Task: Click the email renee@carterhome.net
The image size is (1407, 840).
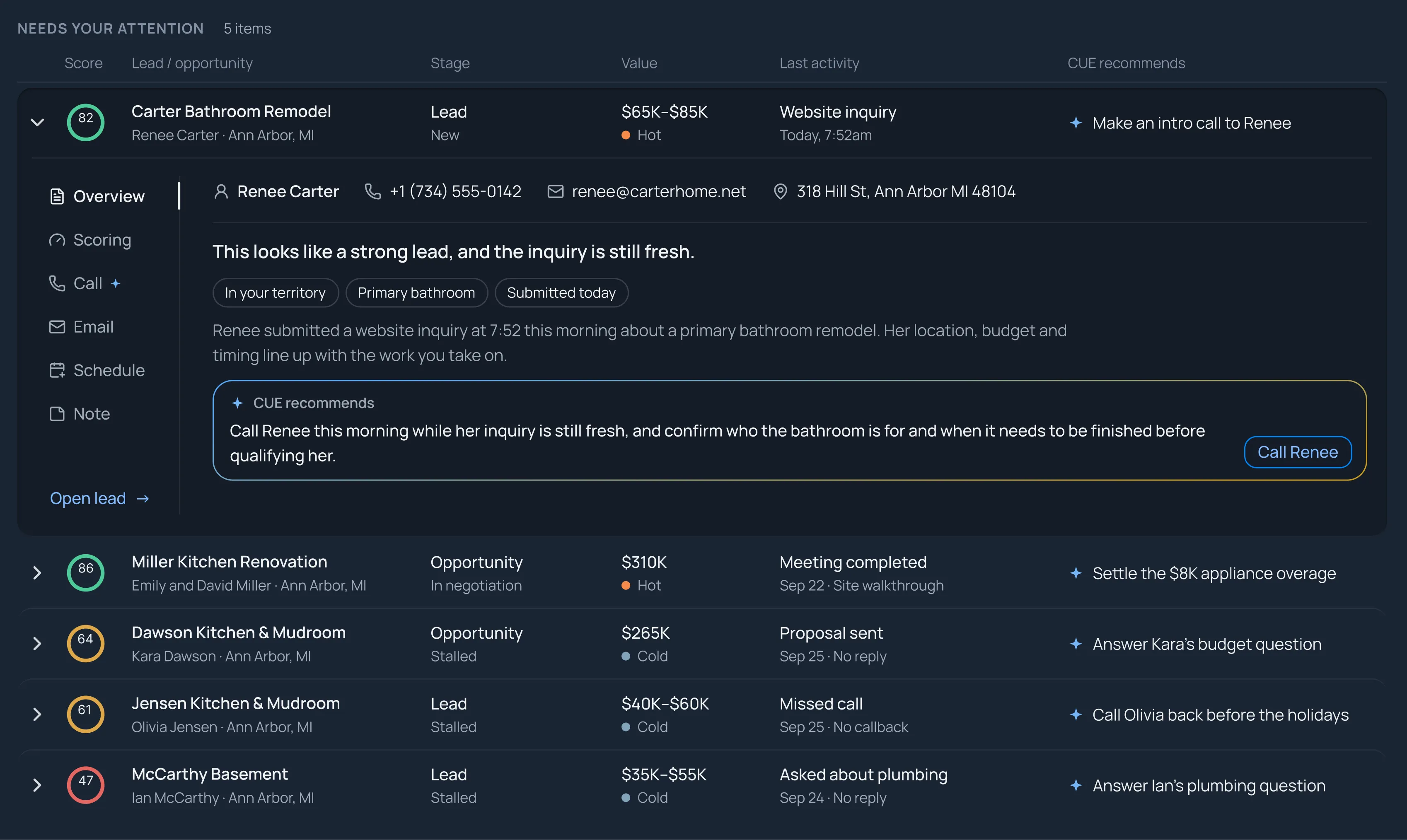Action: [659, 192]
